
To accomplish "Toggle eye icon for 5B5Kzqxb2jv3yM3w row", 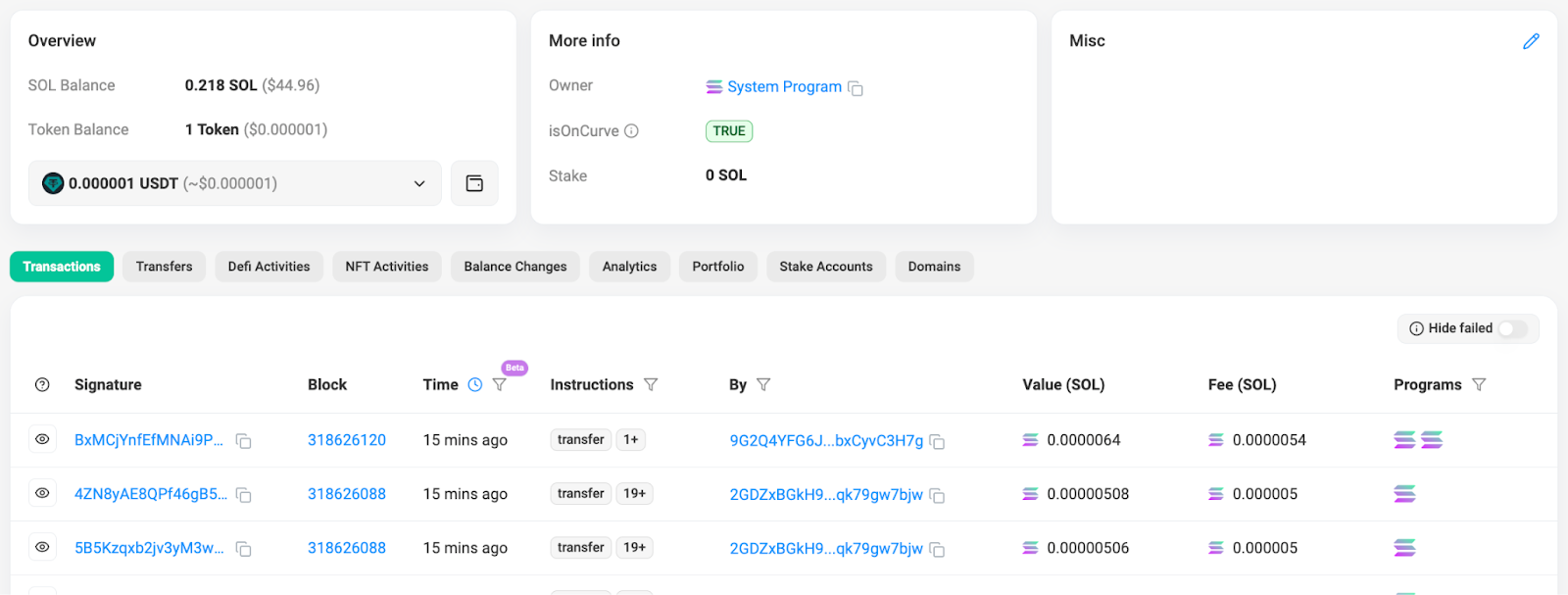I will point(42,548).
